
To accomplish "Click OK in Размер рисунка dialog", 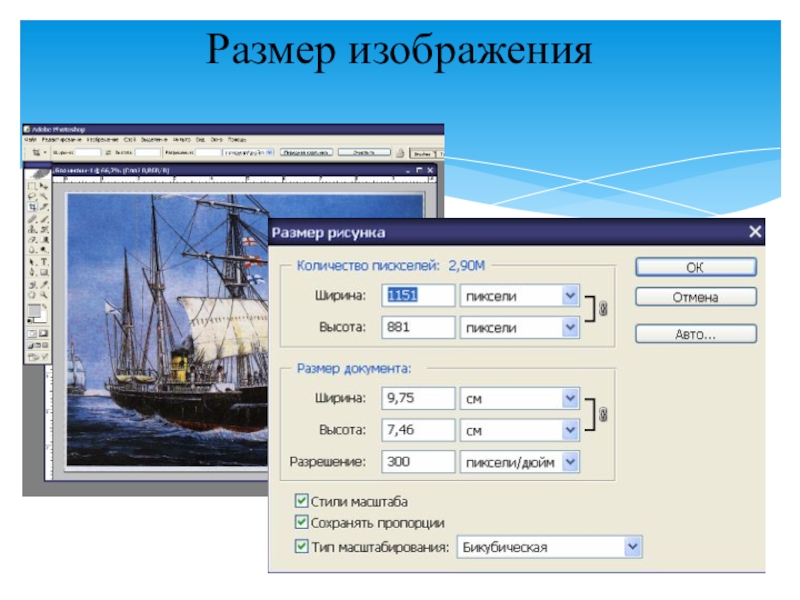I will click(x=695, y=267).
